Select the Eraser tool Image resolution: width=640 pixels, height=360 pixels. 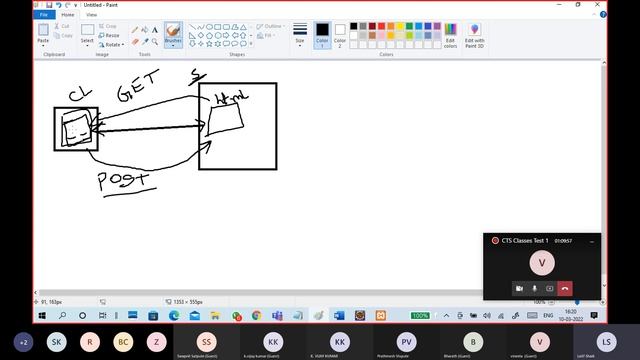(135, 42)
